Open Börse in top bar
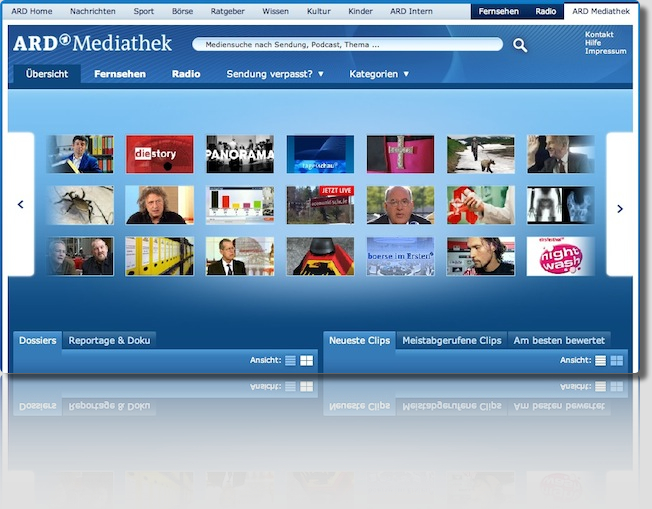 [182, 11]
